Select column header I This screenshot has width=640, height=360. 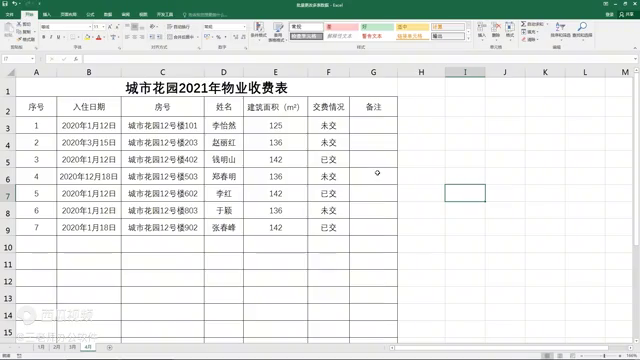[465, 72]
